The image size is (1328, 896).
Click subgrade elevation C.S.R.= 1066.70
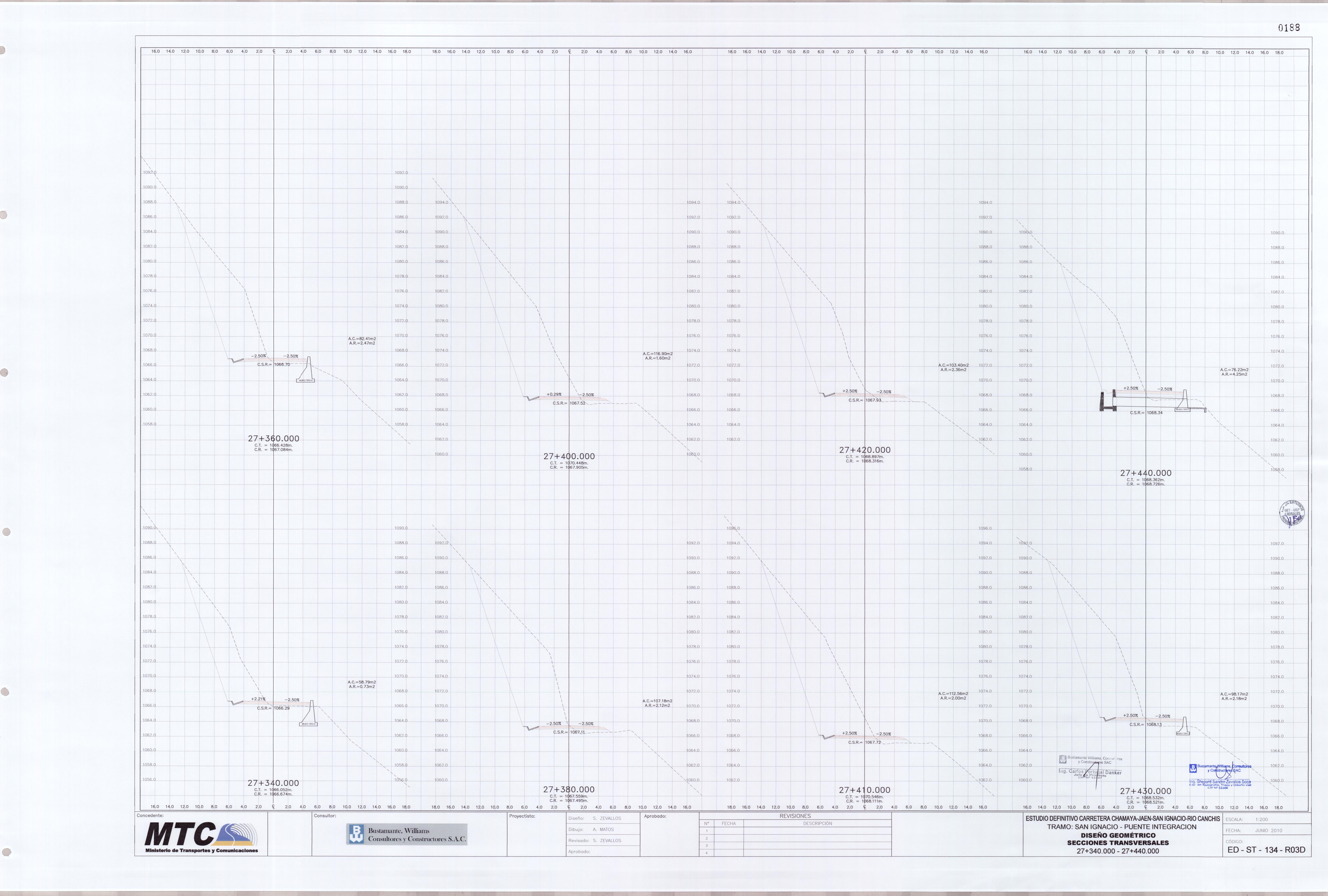pos(274,364)
